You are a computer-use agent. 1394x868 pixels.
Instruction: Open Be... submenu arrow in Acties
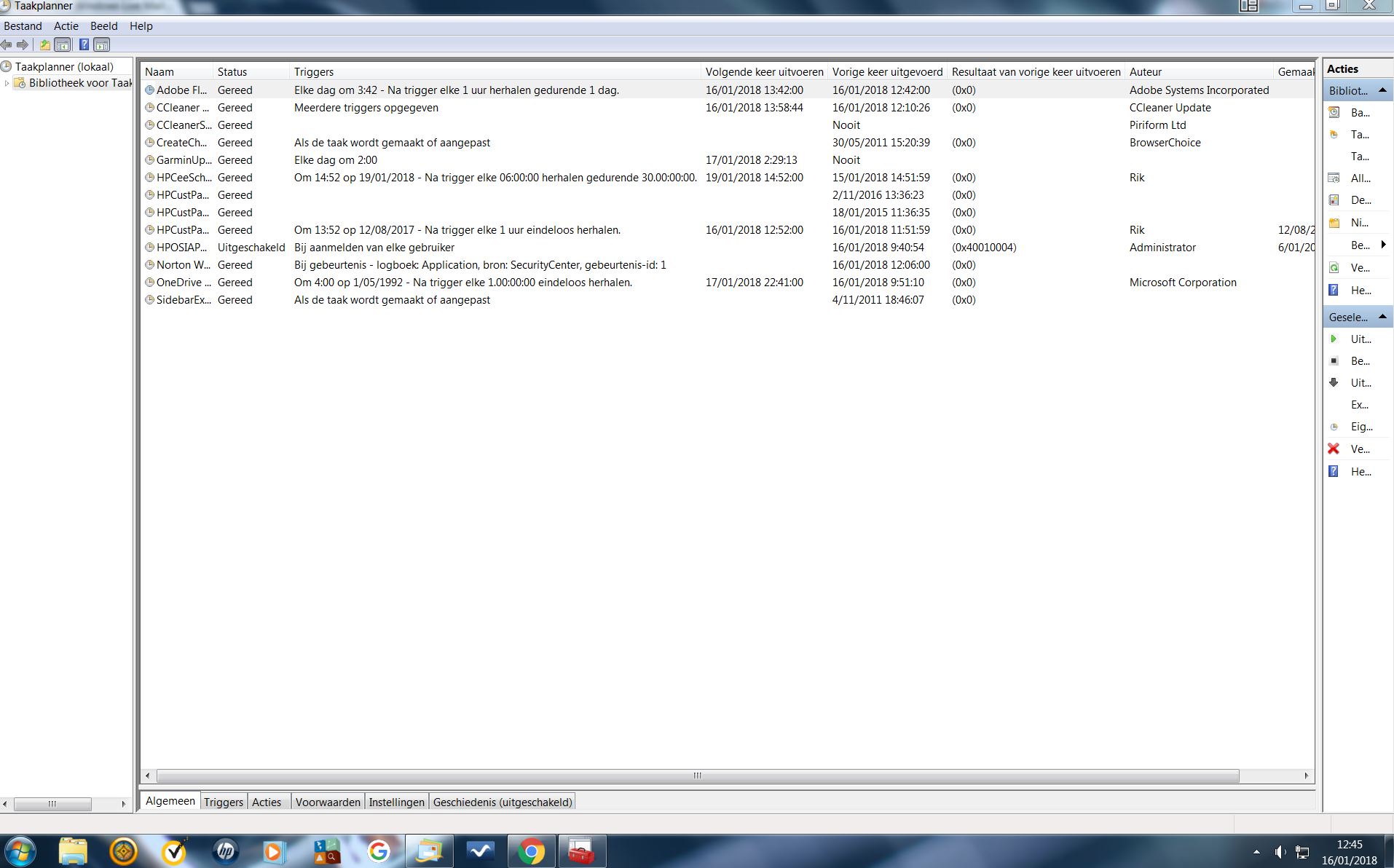click(x=1383, y=245)
